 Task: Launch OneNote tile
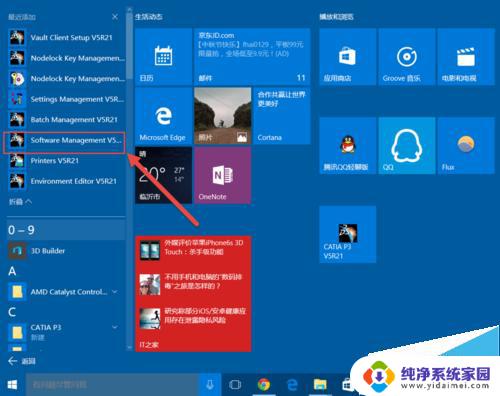[222, 175]
